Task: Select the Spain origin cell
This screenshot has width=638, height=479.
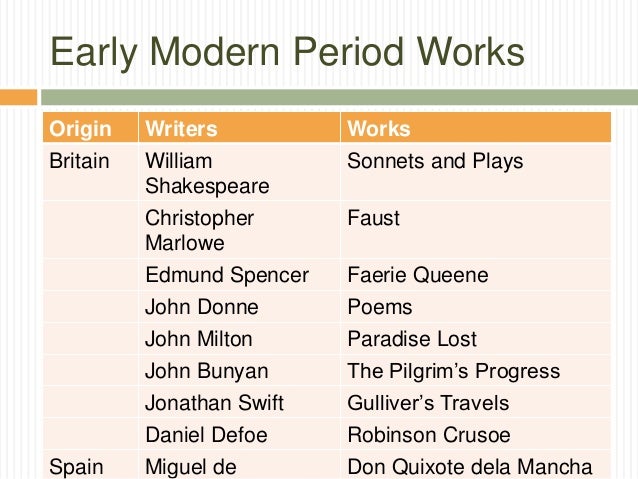Action: [x=90, y=465]
